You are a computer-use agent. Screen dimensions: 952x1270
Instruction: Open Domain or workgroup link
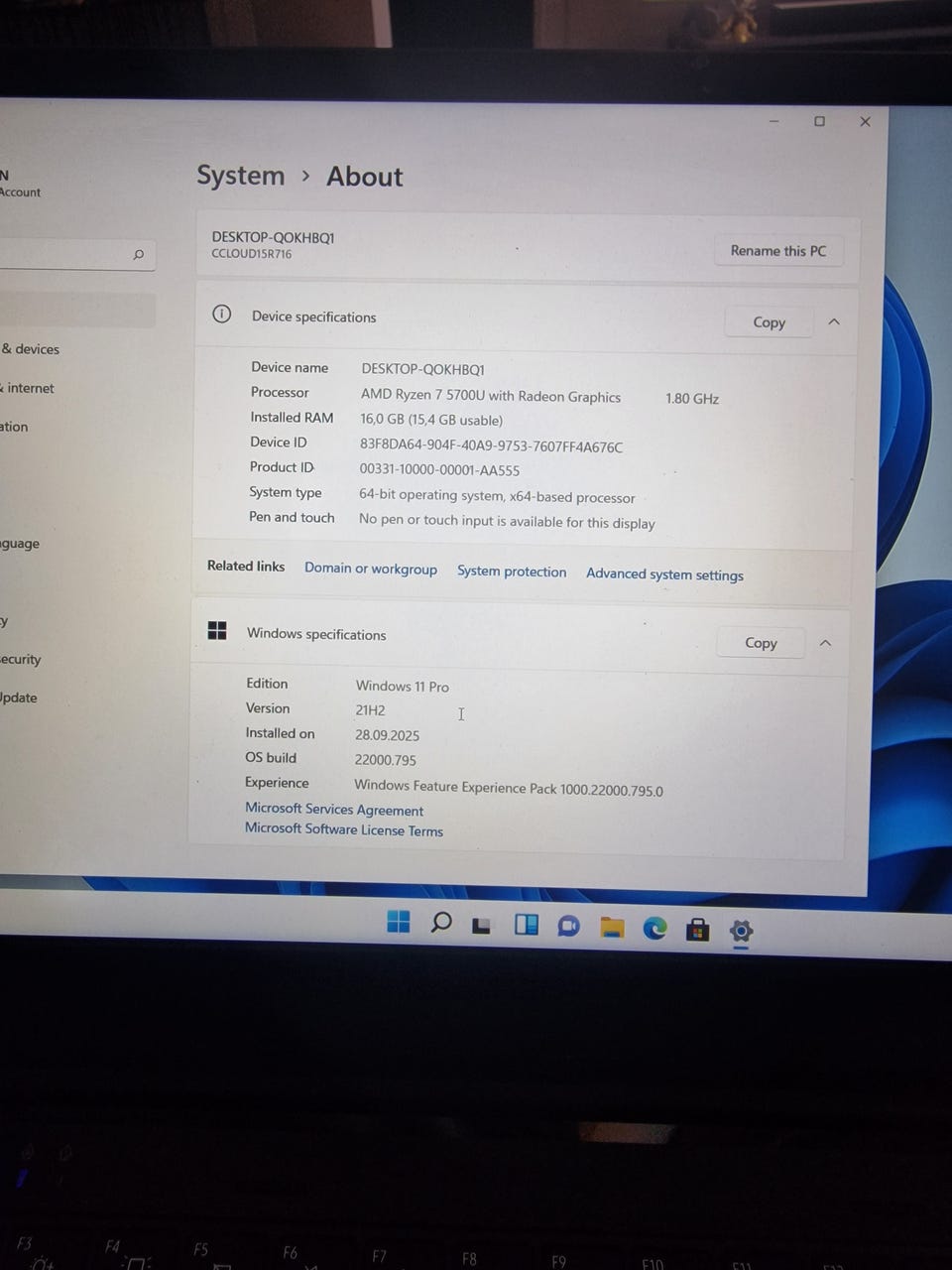(x=371, y=569)
